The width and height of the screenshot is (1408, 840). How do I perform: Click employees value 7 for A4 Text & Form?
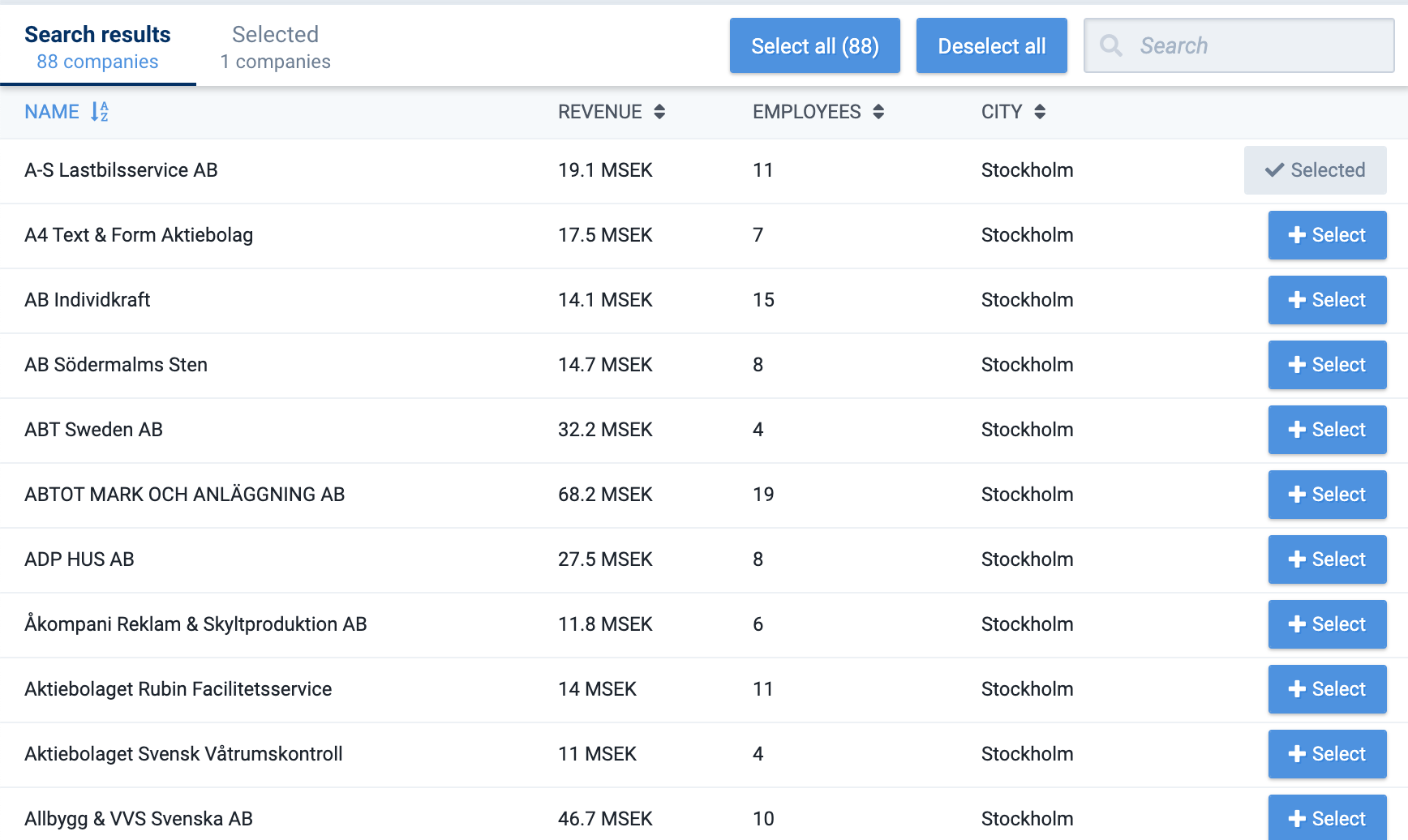tap(758, 235)
